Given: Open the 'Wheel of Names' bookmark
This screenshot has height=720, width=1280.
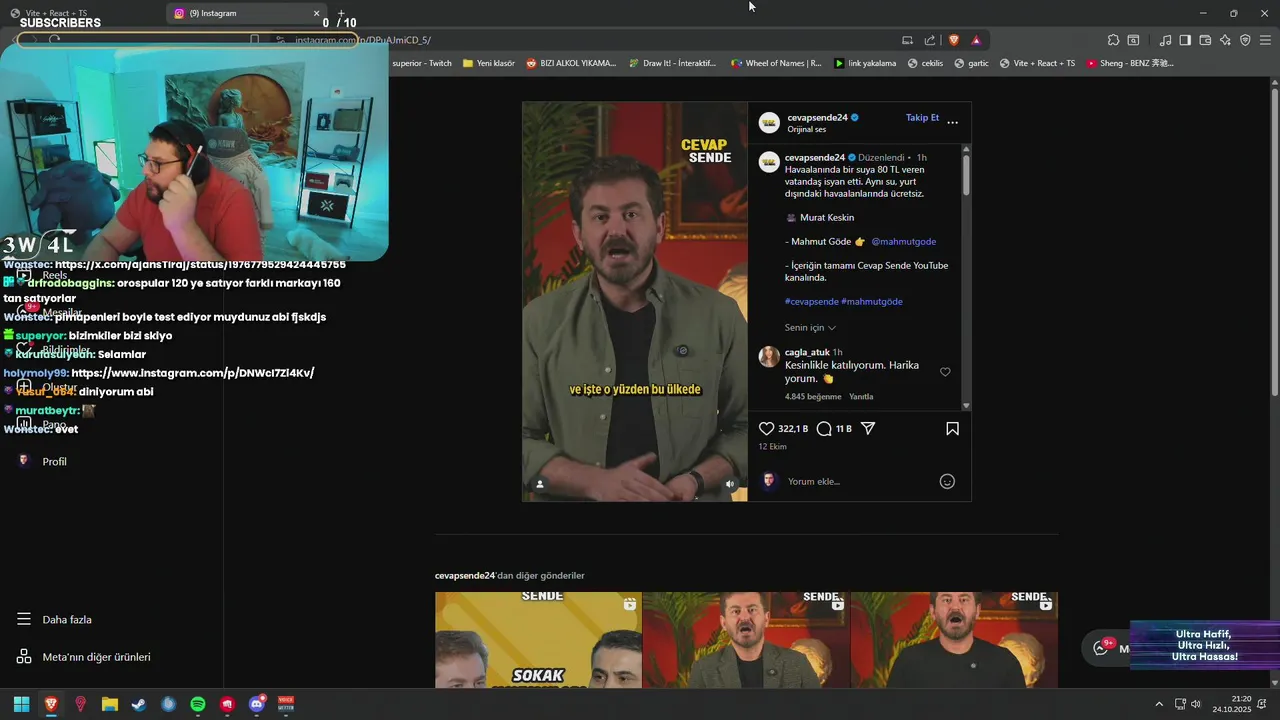Looking at the screenshot, I should click(x=776, y=63).
